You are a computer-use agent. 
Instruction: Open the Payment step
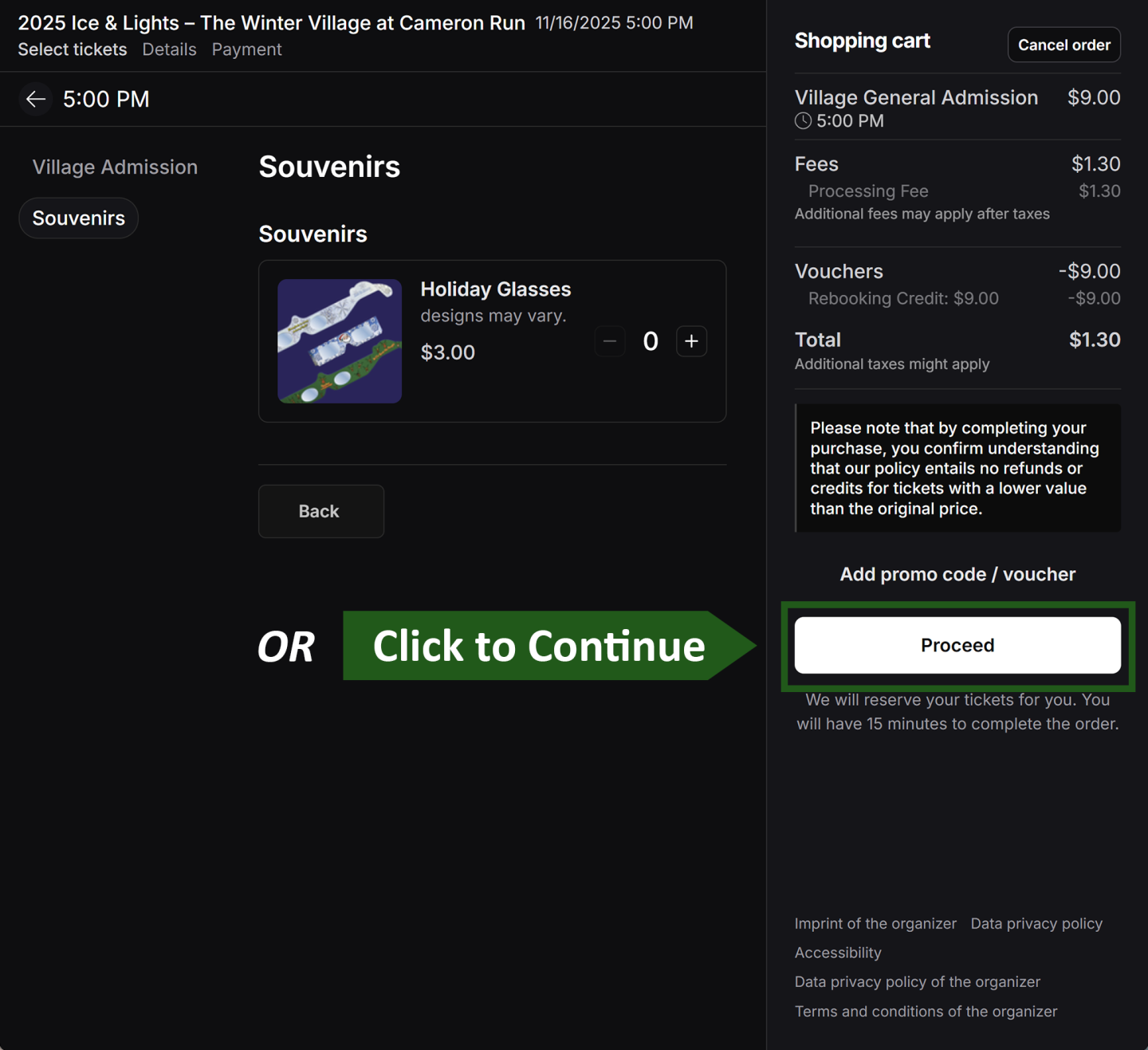point(246,49)
